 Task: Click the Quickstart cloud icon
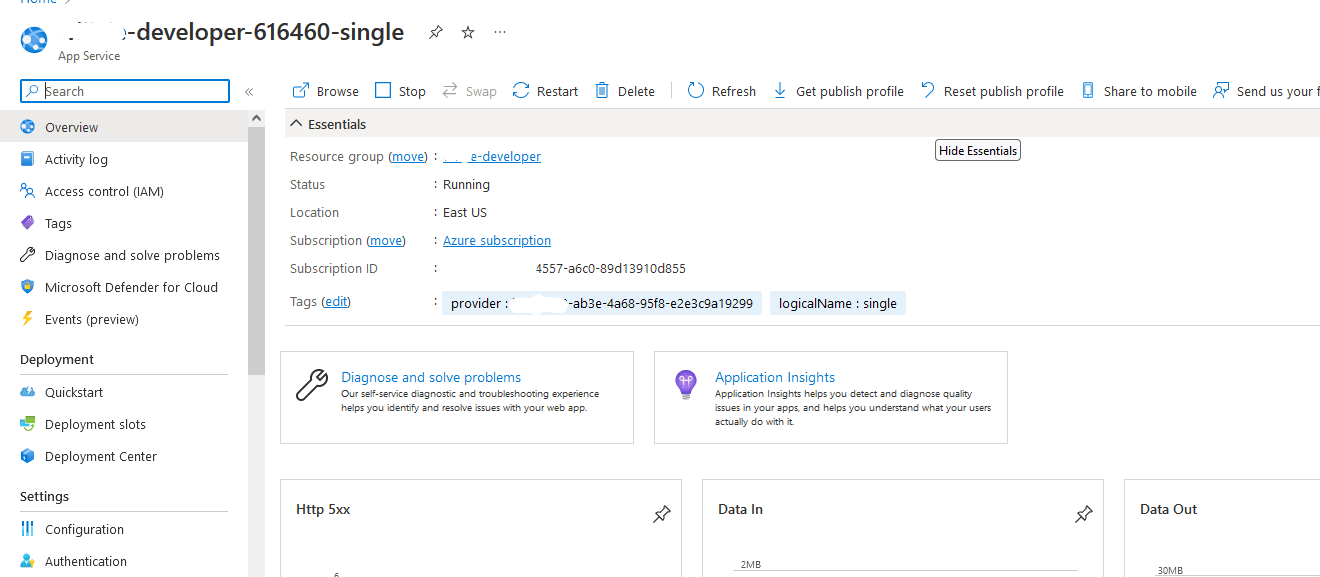coord(27,392)
